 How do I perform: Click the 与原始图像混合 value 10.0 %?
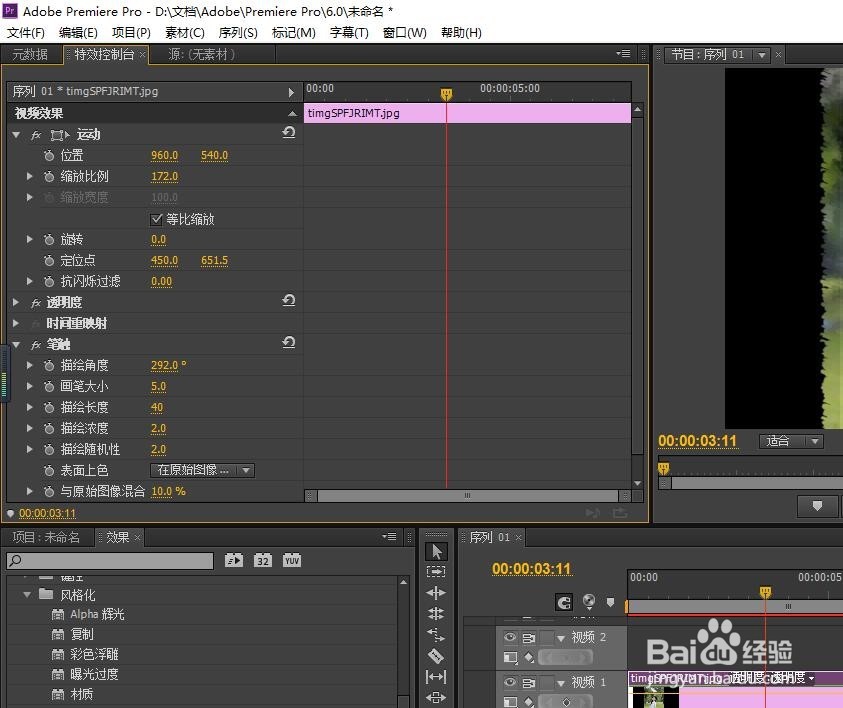[168, 491]
